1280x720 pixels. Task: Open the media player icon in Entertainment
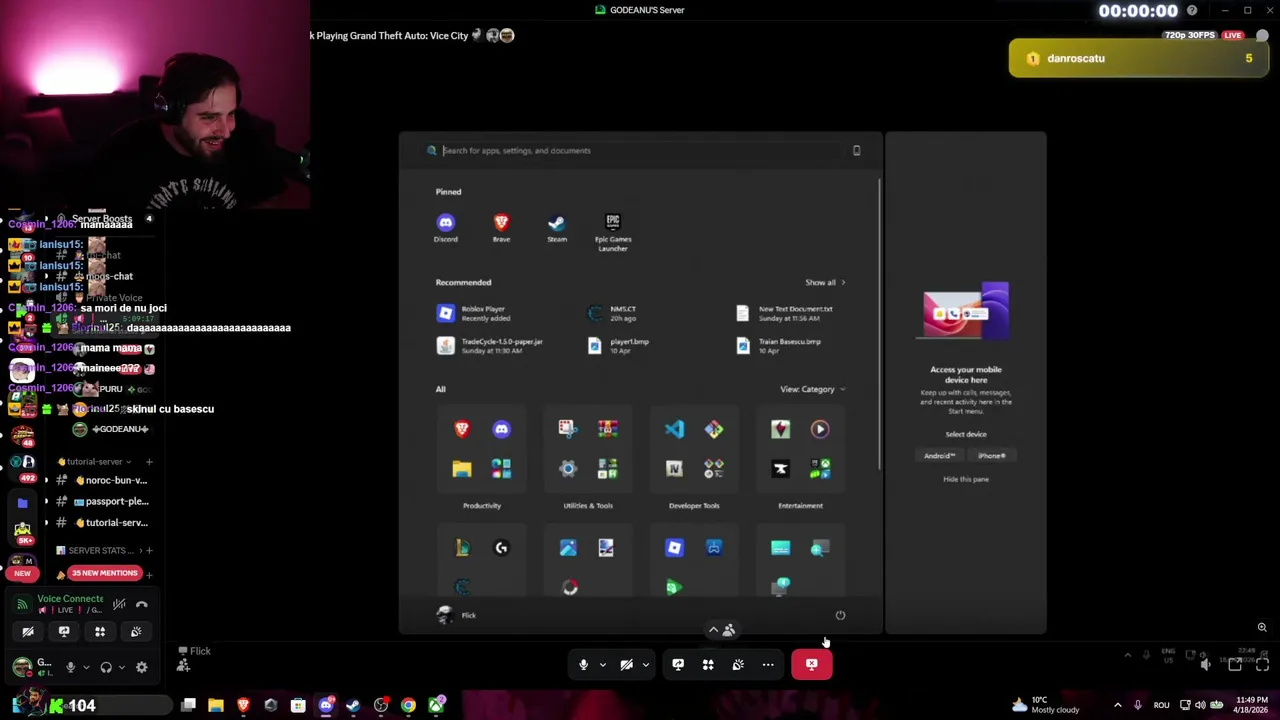click(819, 429)
